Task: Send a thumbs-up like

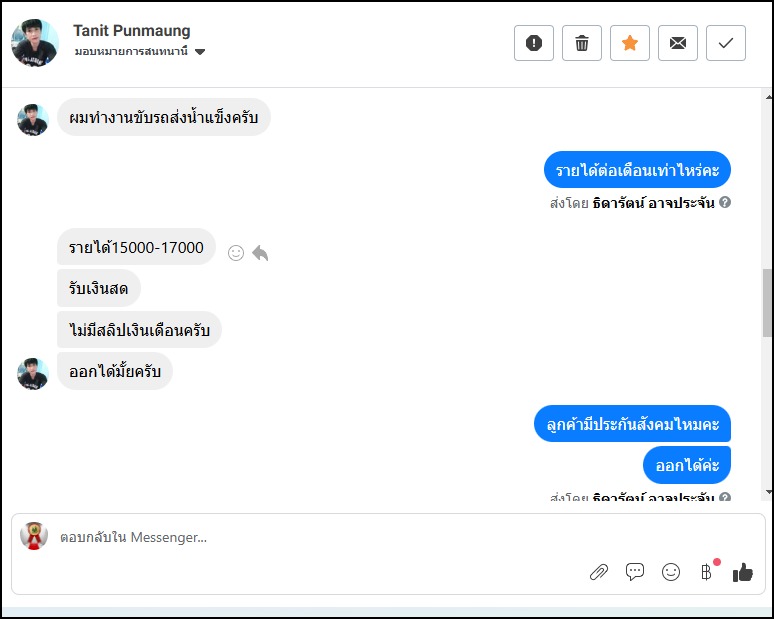Action: (x=742, y=572)
